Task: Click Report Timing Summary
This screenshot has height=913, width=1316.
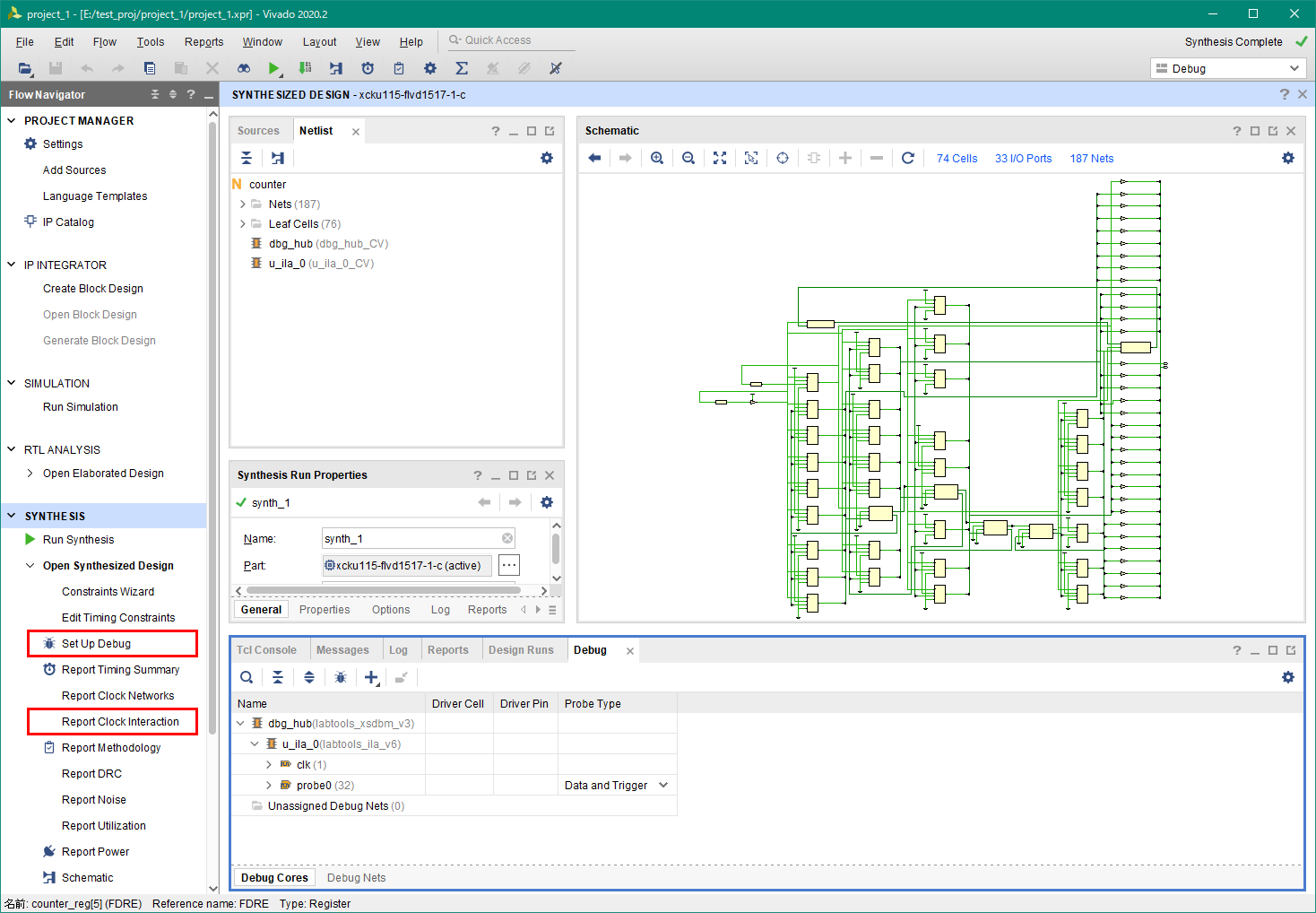Action: point(120,670)
